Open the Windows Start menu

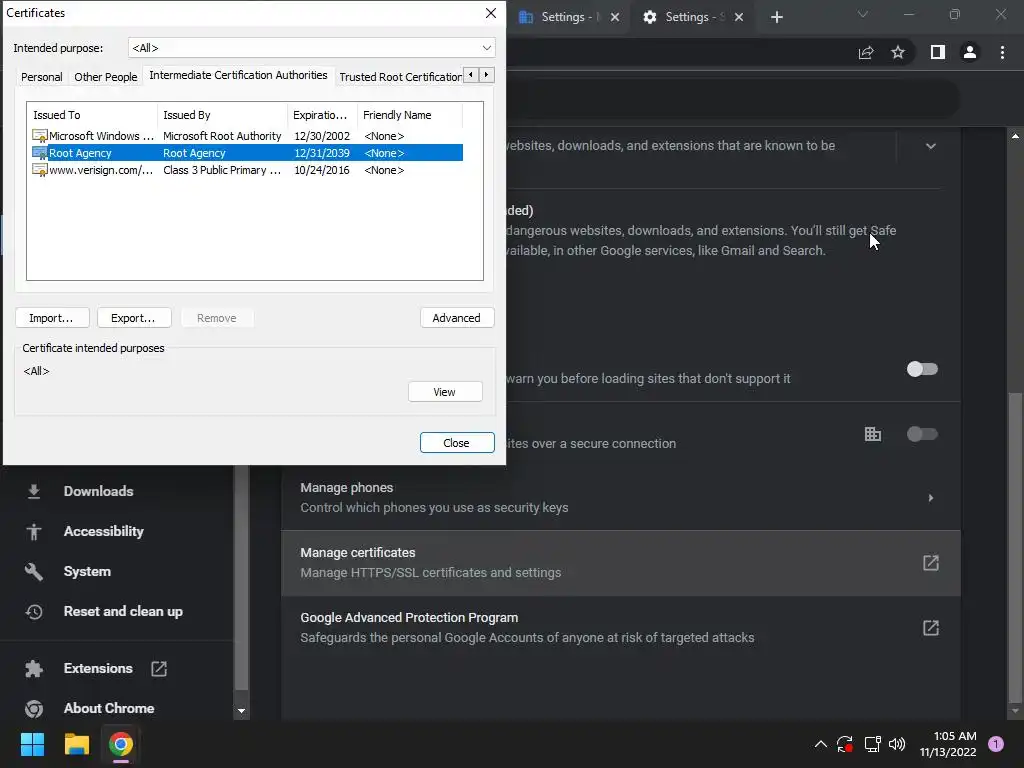[32, 744]
